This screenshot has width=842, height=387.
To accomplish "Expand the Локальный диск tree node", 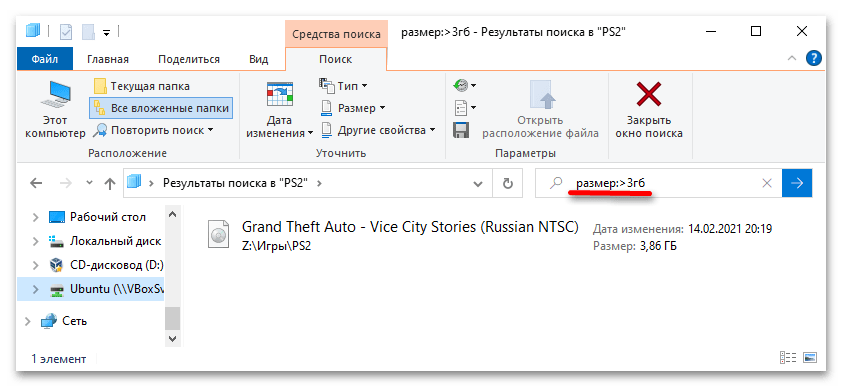I will (x=35, y=242).
